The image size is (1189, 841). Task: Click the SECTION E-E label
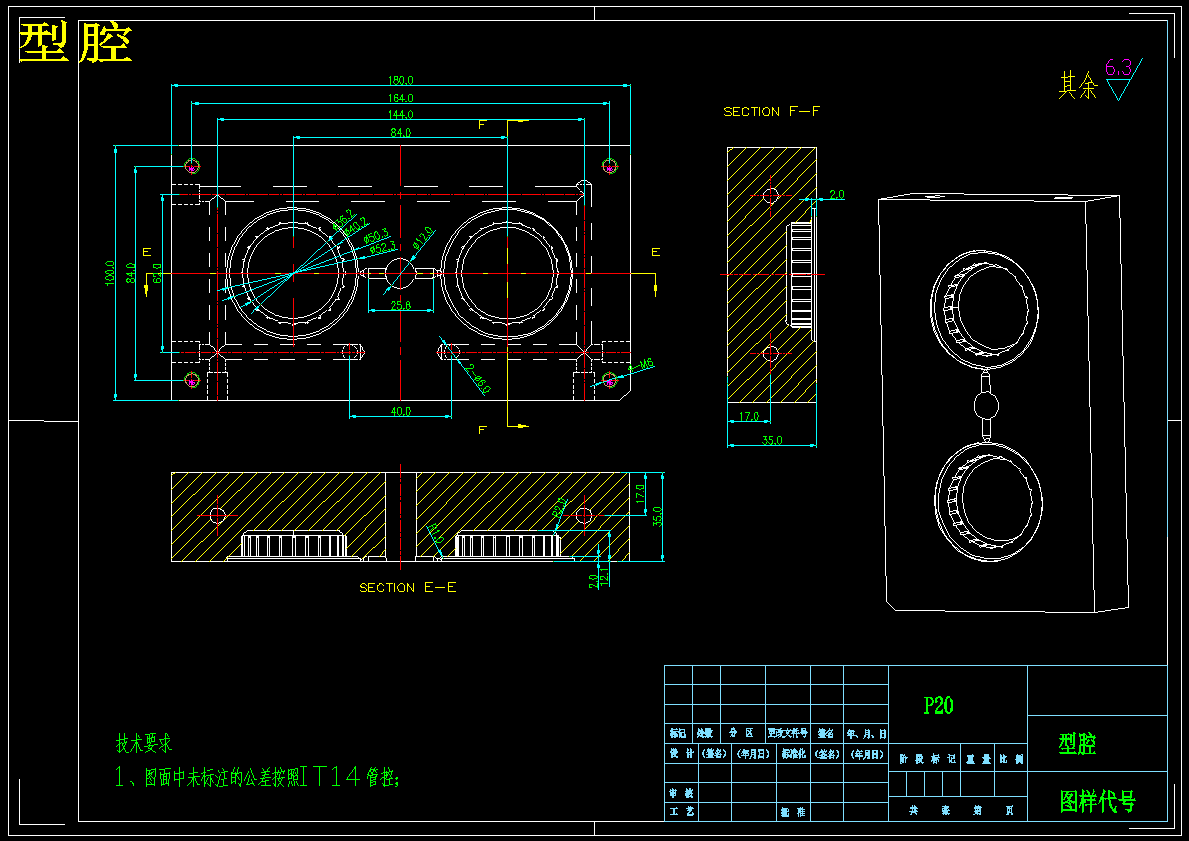[x=408, y=588]
